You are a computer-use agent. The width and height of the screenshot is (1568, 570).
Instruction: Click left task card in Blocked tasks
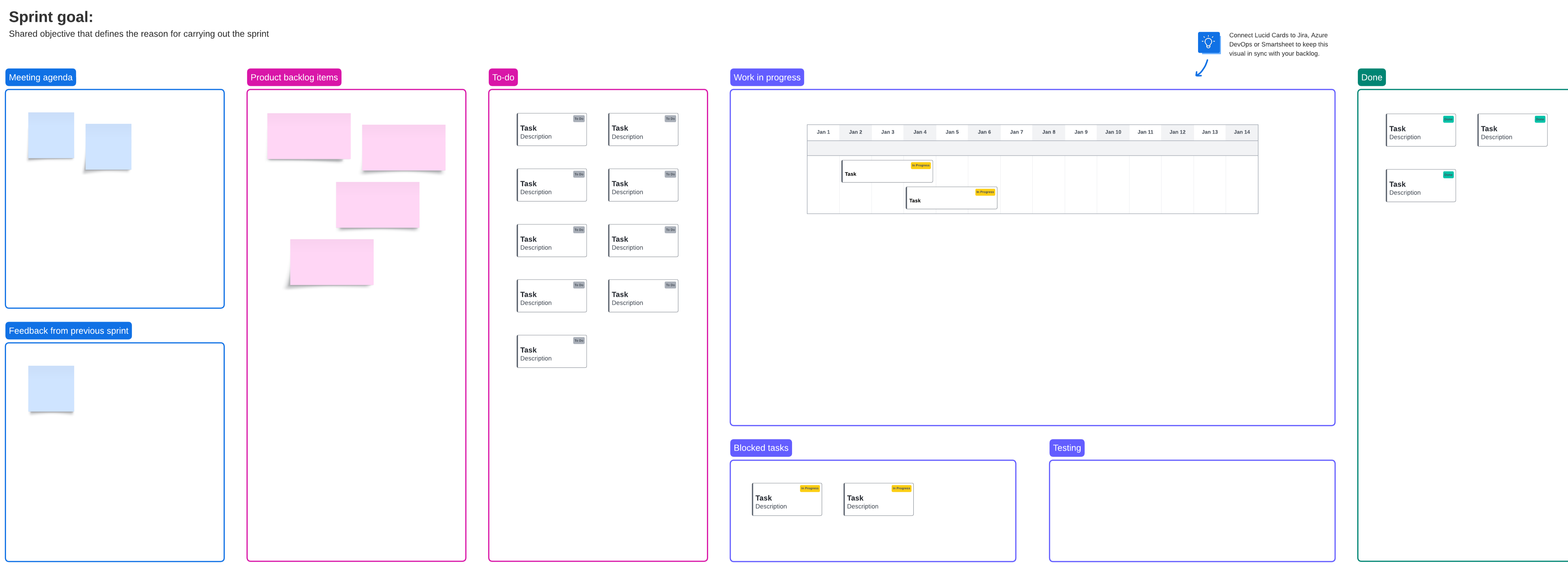(x=787, y=500)
